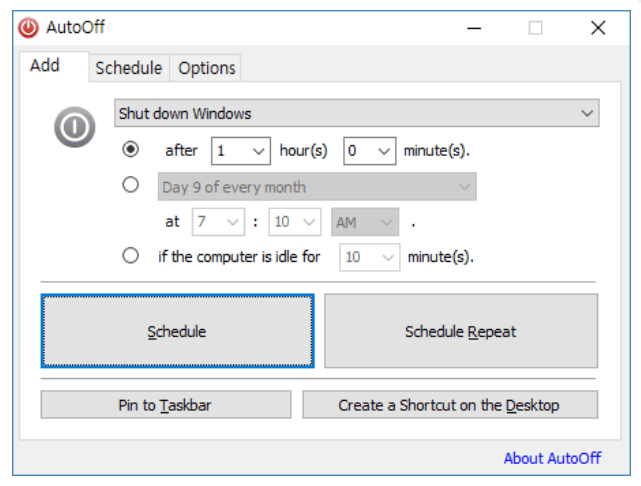The height and width of the screenshot is (486, 641).
Task: Create a Shortcut on the Desktop
Action: click(449, 405)
